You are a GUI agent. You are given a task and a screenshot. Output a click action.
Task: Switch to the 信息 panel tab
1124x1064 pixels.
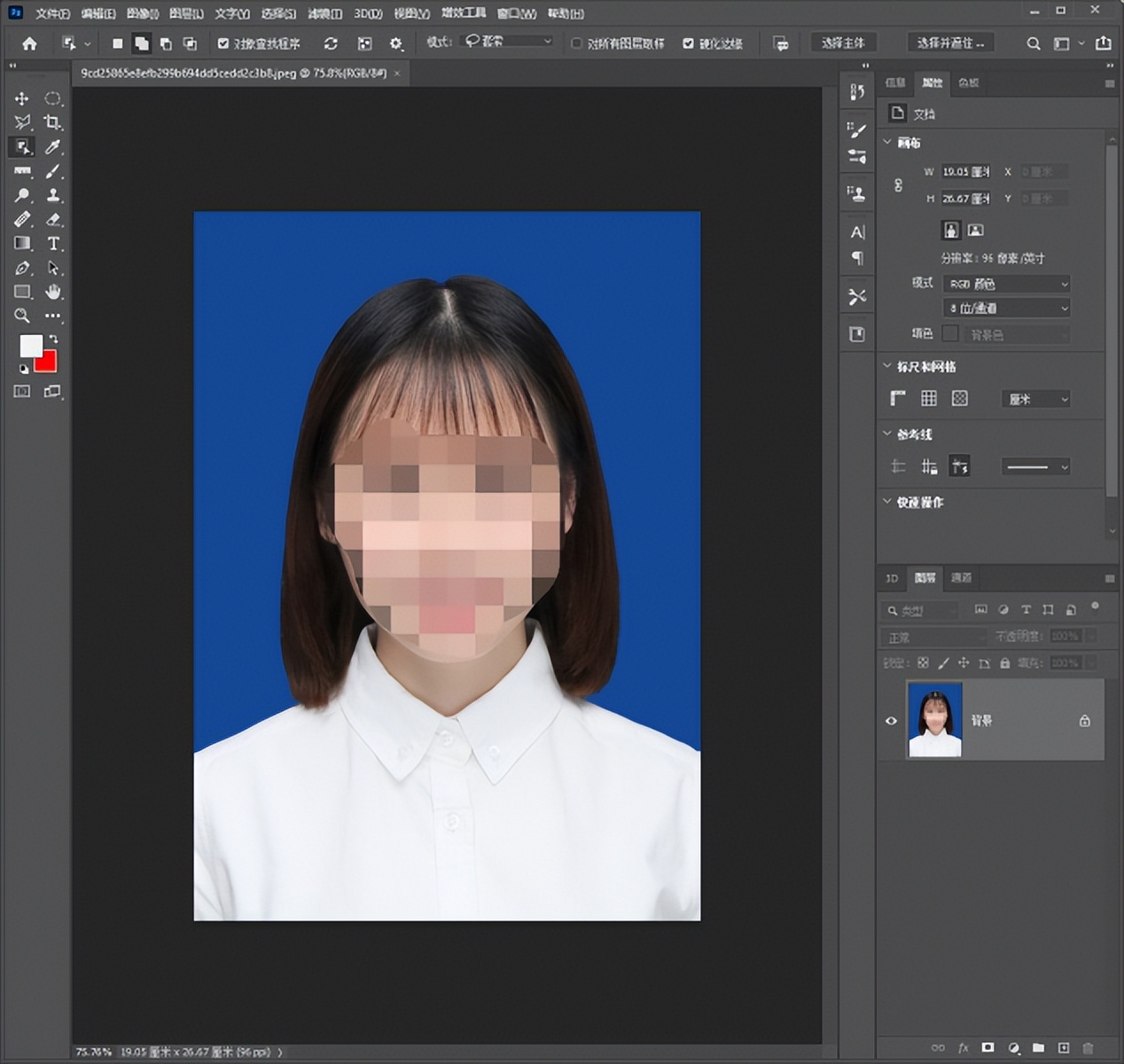(x=895, y=82)
